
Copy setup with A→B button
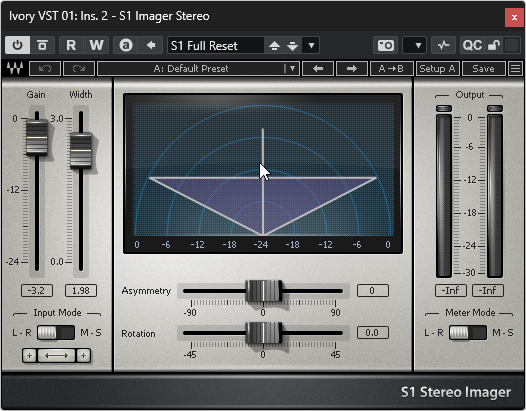coord(391,68)
